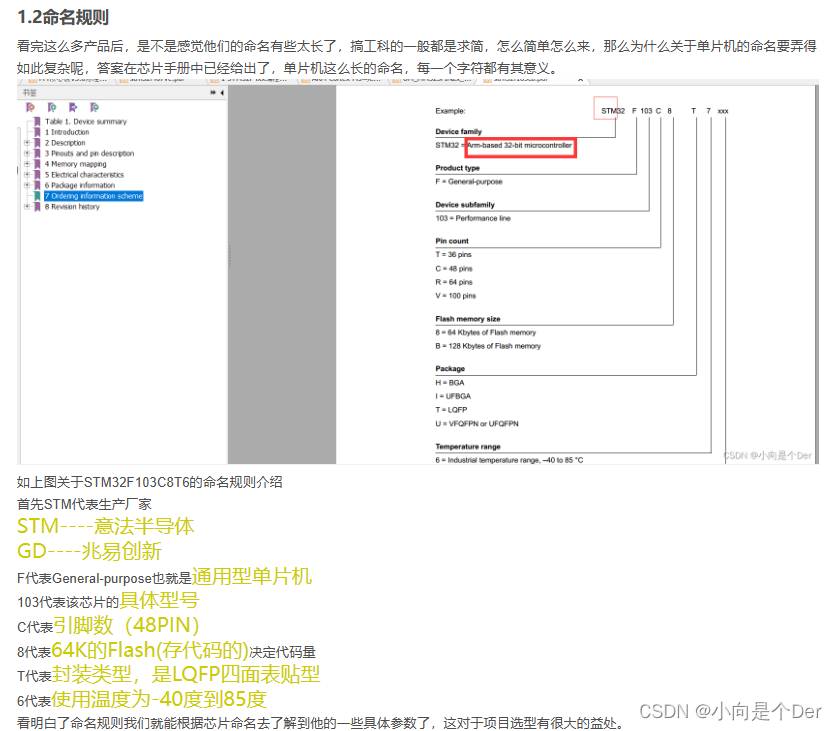Viewport: 837px width, 731px height.
Task: Click the green add-bookmark icon in bookmarks toolbar
Action: [52, 108]
